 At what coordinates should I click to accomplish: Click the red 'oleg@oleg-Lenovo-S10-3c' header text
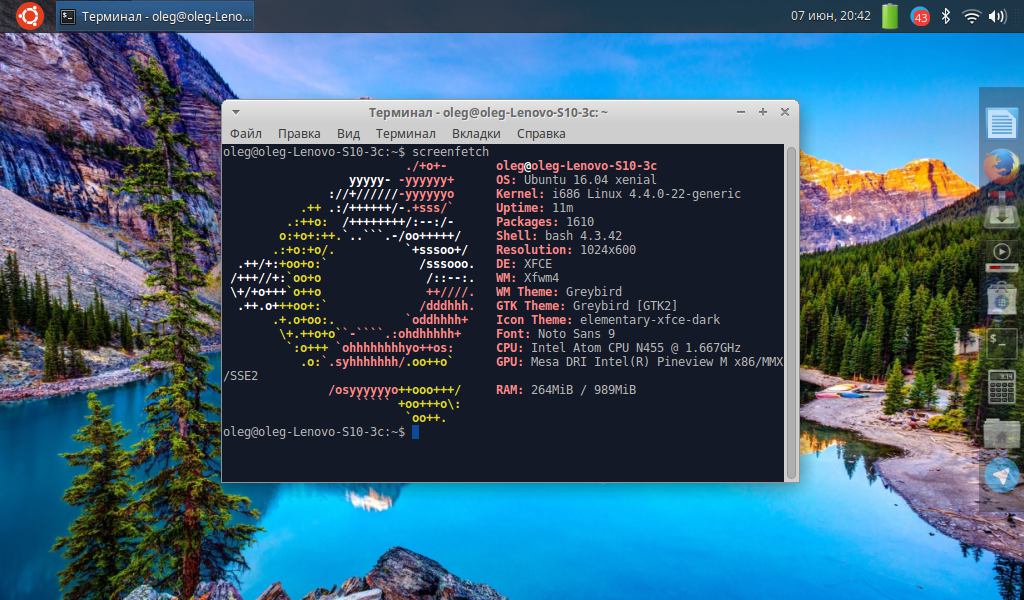[x=576, y=166]
